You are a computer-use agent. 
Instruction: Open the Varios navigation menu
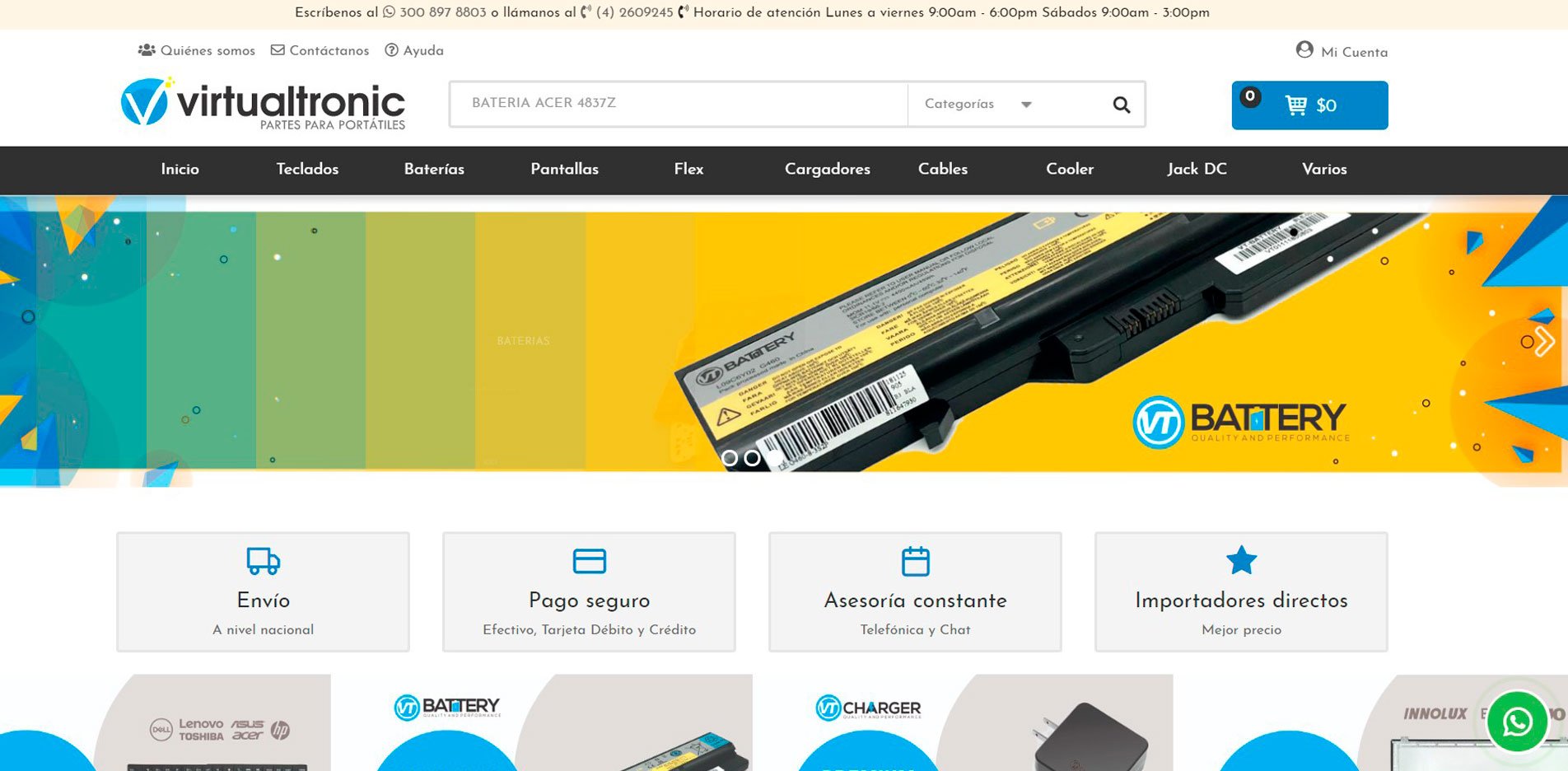[1323, 169]
